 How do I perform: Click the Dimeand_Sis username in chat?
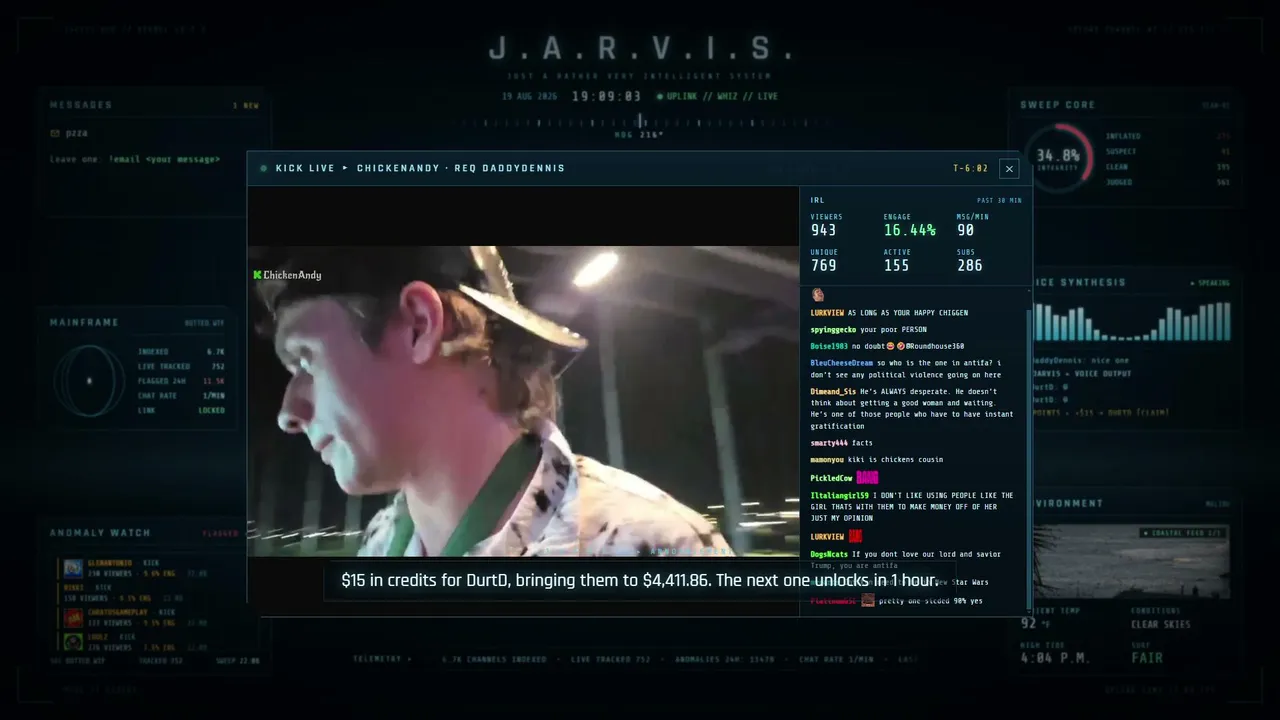click(x=833, y=391)
